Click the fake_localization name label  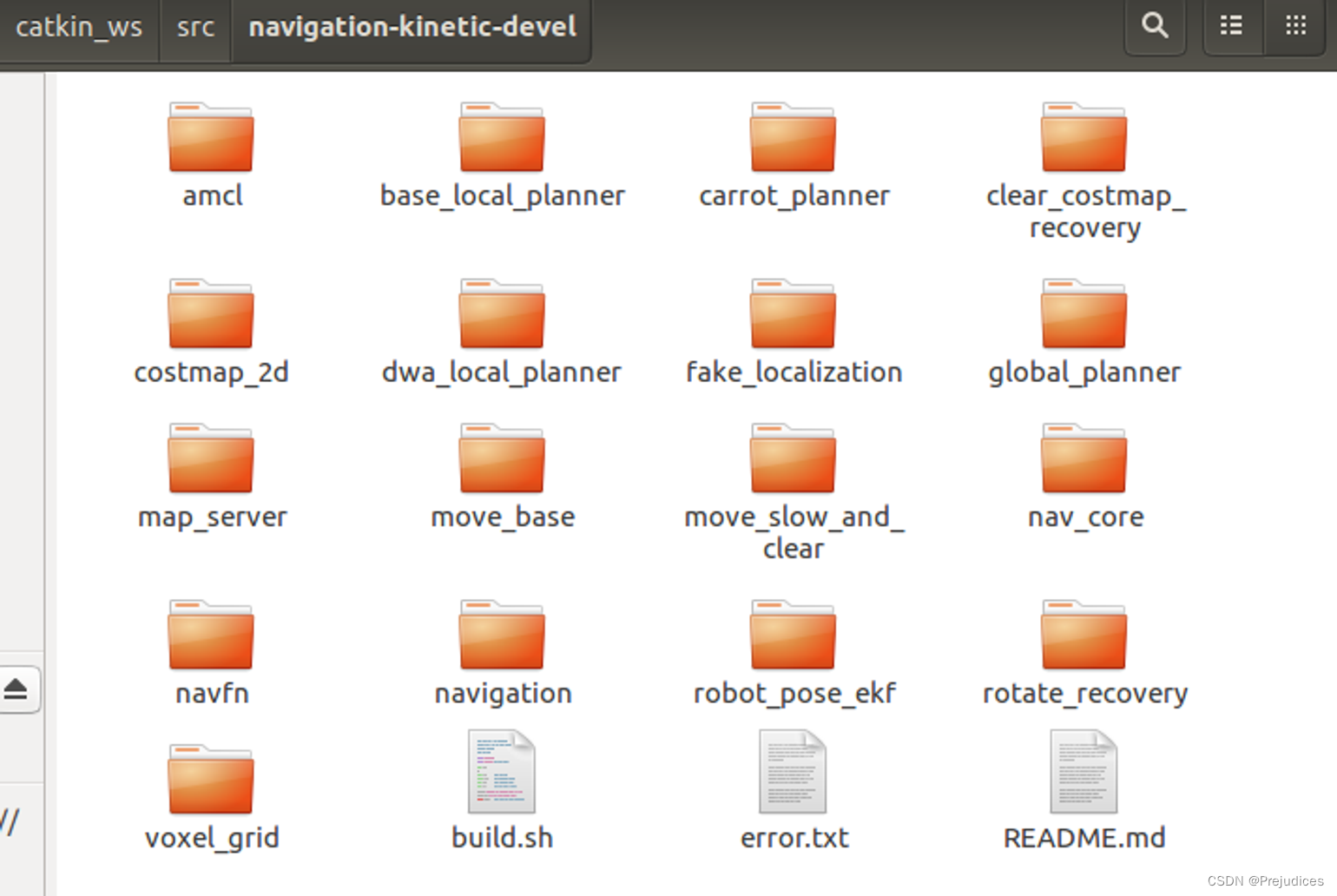[794, 372]
